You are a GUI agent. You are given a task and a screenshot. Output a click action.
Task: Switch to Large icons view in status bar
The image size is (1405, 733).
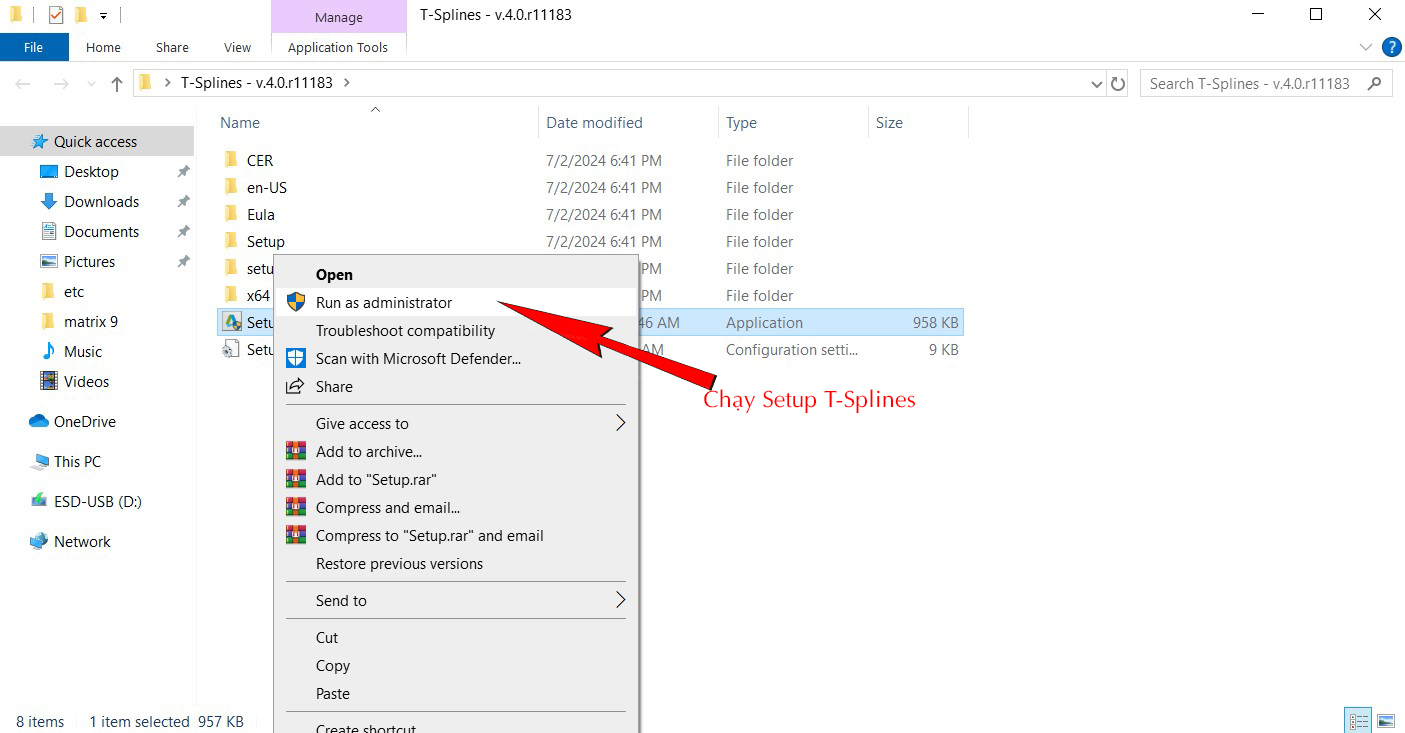pyautogui.click(x=1385, y=720)
